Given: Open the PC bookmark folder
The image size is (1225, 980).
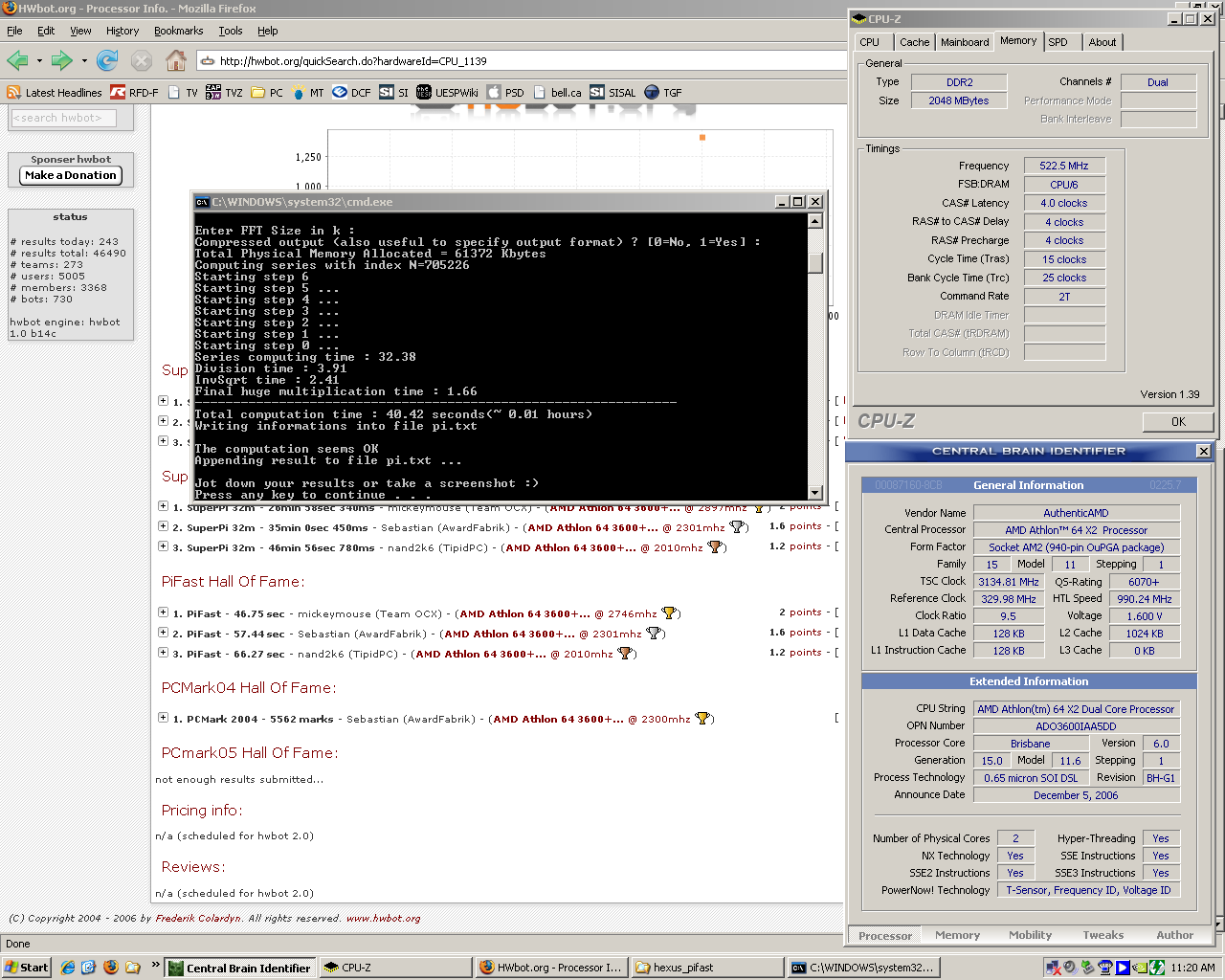Looking at the screenshot, I should [267, 93].
